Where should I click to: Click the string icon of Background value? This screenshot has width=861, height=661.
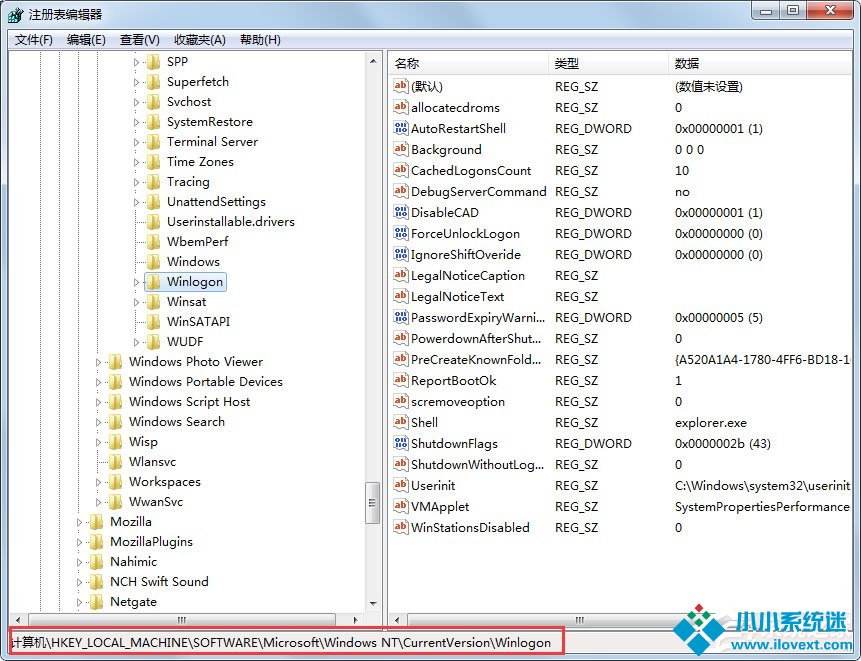coord(401,149)
